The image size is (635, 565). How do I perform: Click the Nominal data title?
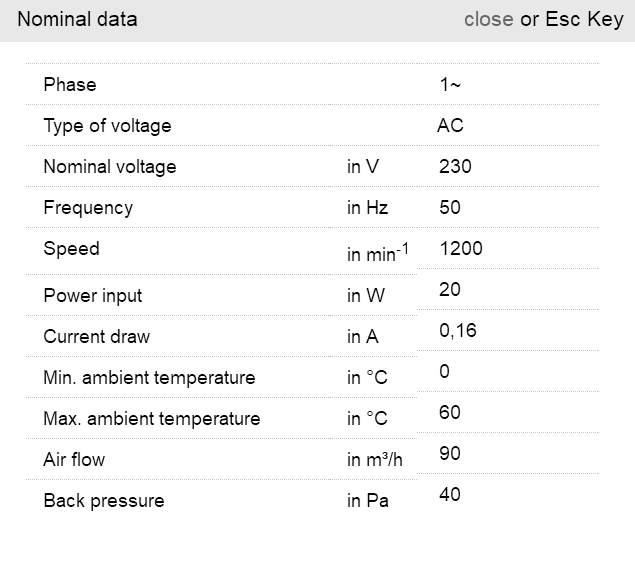tap(77, 19)
